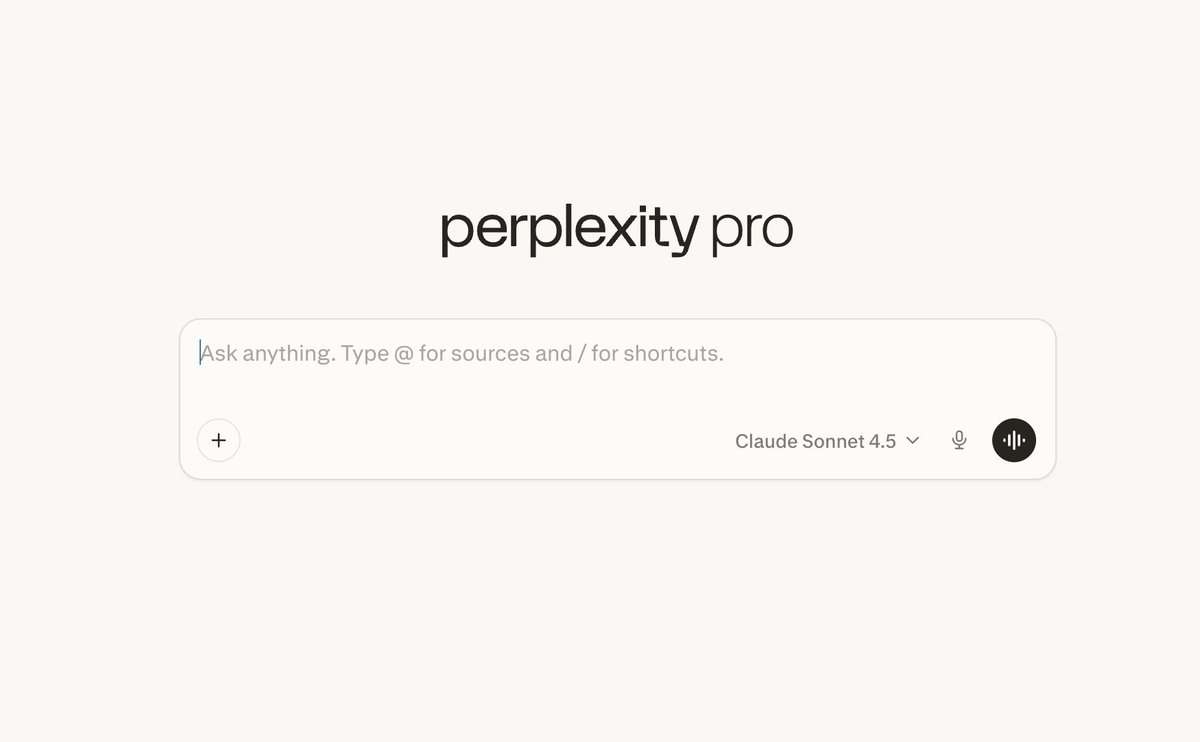Enable dictation via the mic icon

959,440
